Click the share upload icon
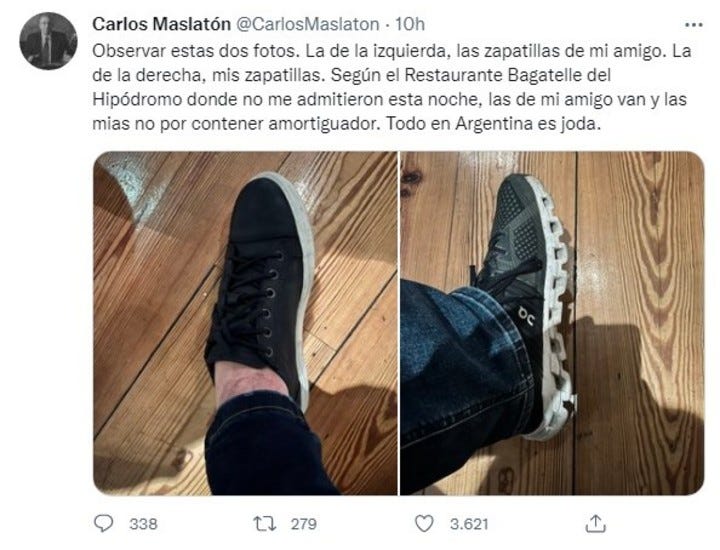The height and width of the screenshot is (550, 720). coord(596,523)
